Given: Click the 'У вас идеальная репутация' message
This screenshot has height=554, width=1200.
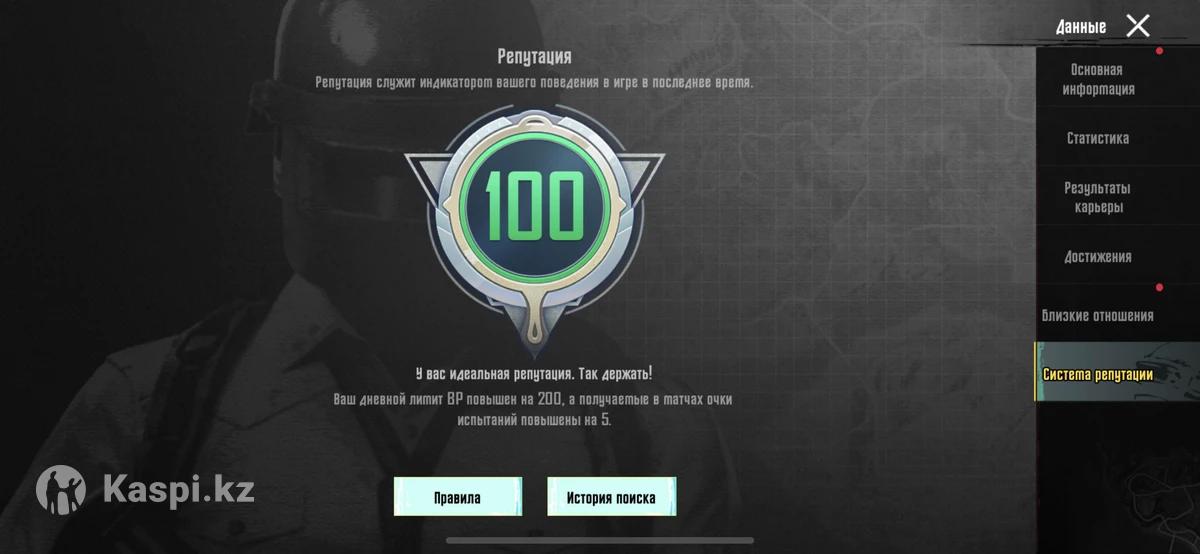Looking at the screenshot, I should tap(534, 374).
